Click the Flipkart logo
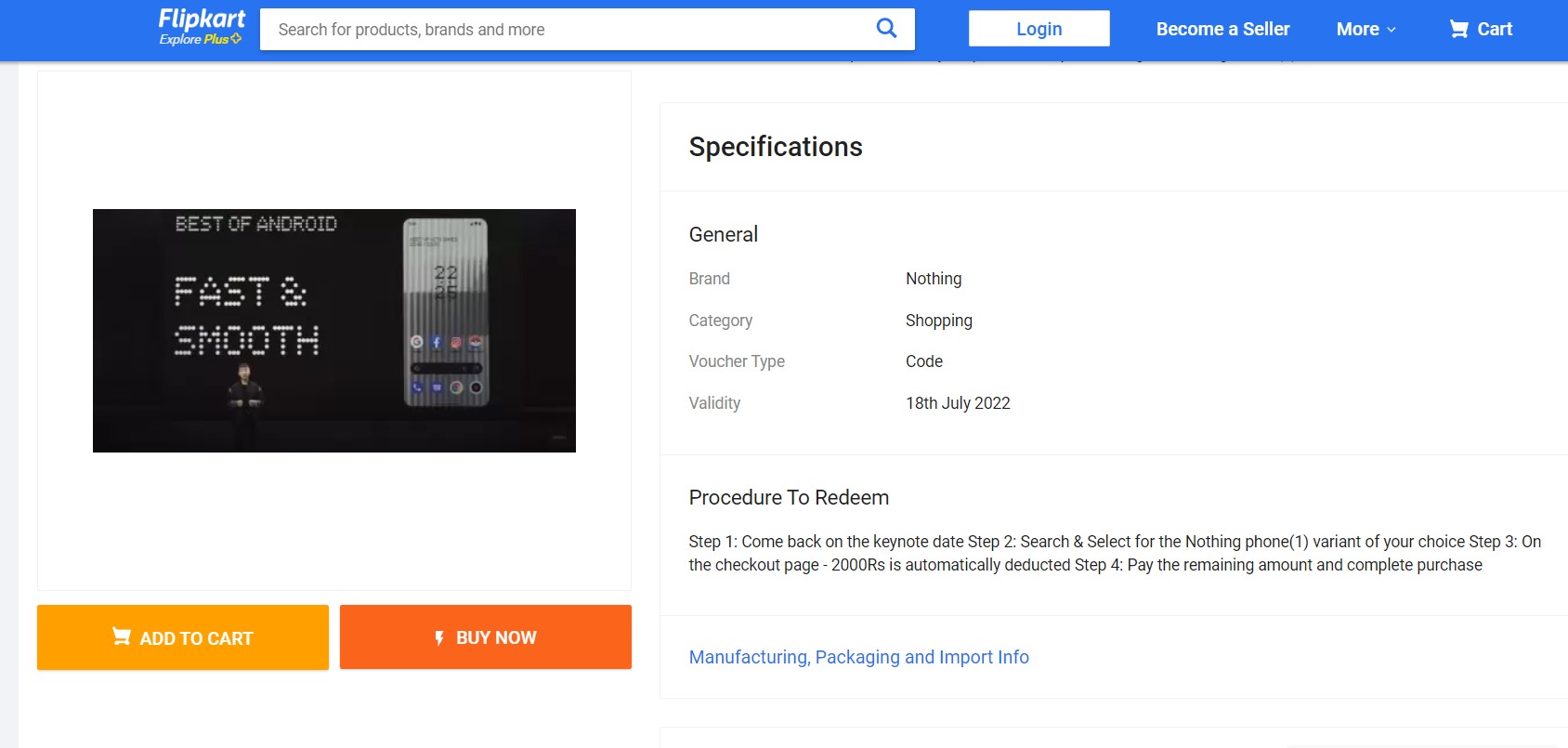The width and height of the screenshot is (1568, 748). click(x=202, y=20)
